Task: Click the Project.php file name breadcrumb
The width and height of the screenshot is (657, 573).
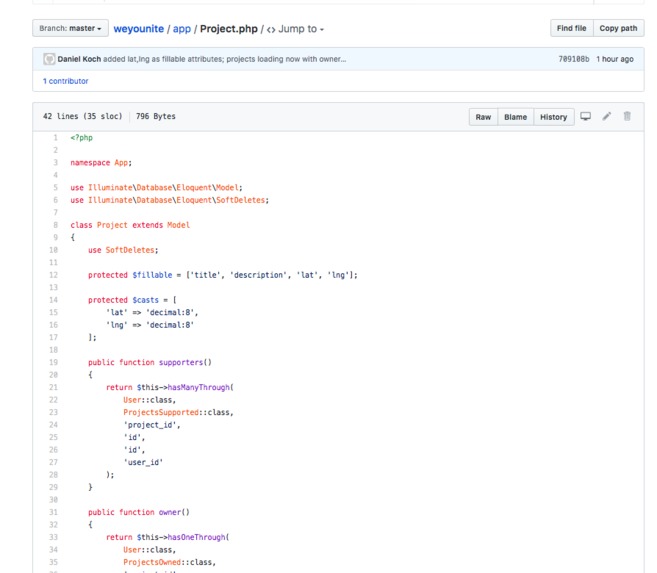Action: tap(229, 29)
